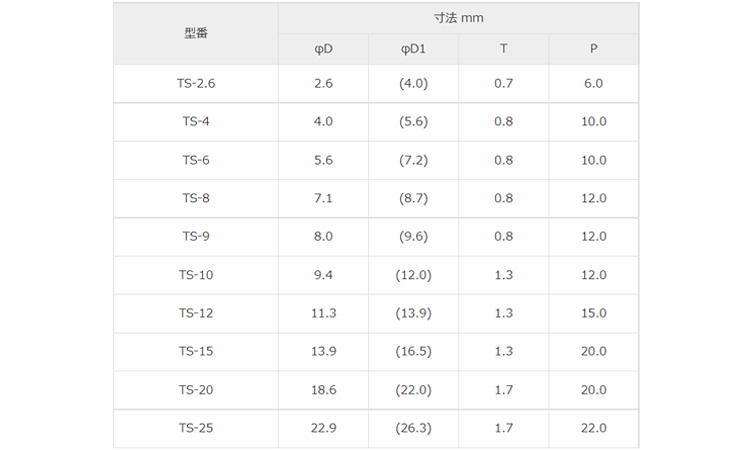Select the TS-20 model cell
The width and height of the screenshot is (750, 450).
pyautogui.click(x=196, y=390)
